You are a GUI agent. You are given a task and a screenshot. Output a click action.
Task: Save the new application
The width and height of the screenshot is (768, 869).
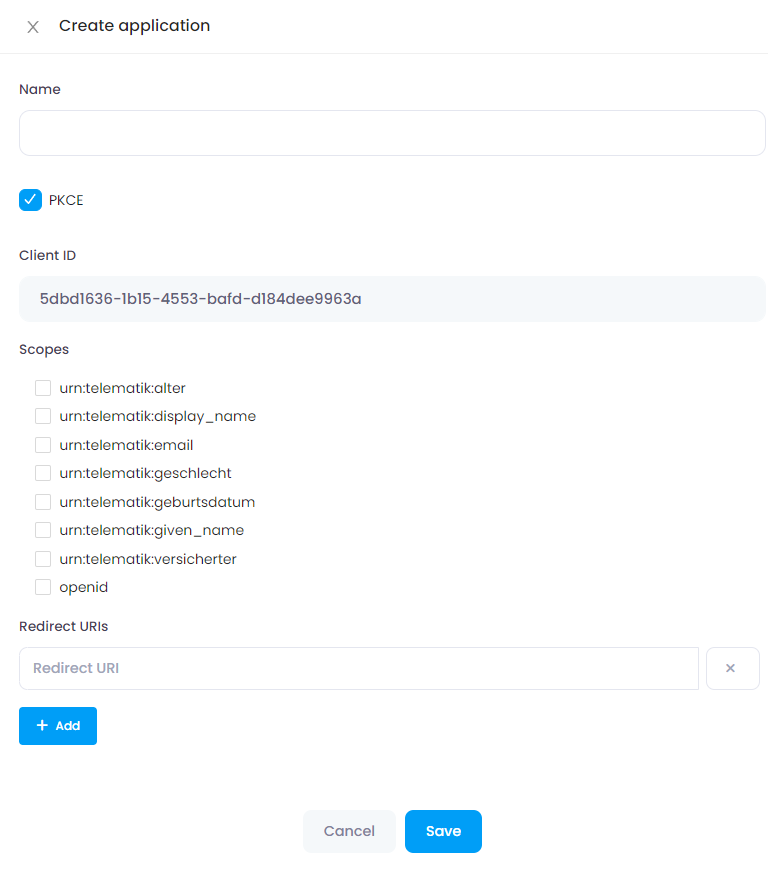[443, 831]
